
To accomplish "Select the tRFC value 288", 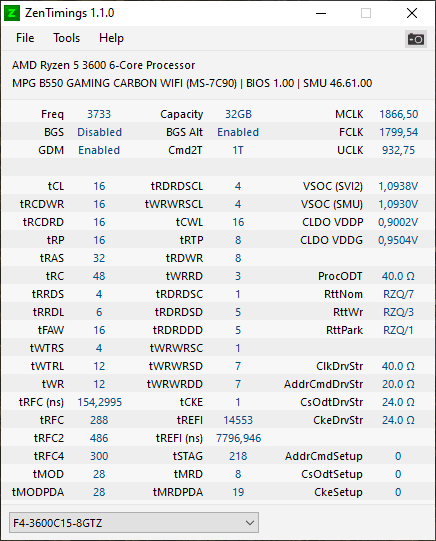I will [x=99, y=420].
